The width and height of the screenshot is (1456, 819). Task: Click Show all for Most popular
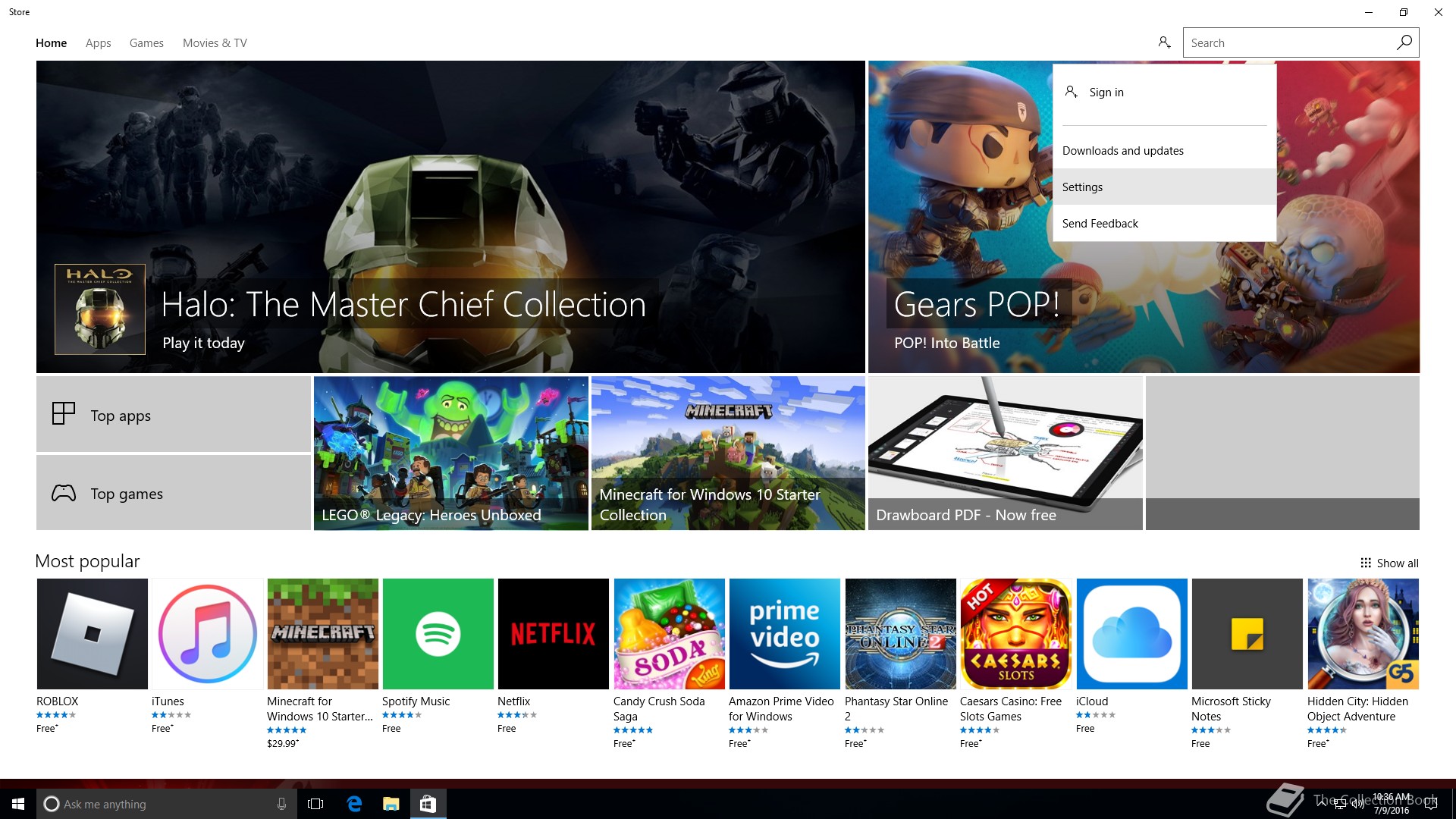point(1389,563)
